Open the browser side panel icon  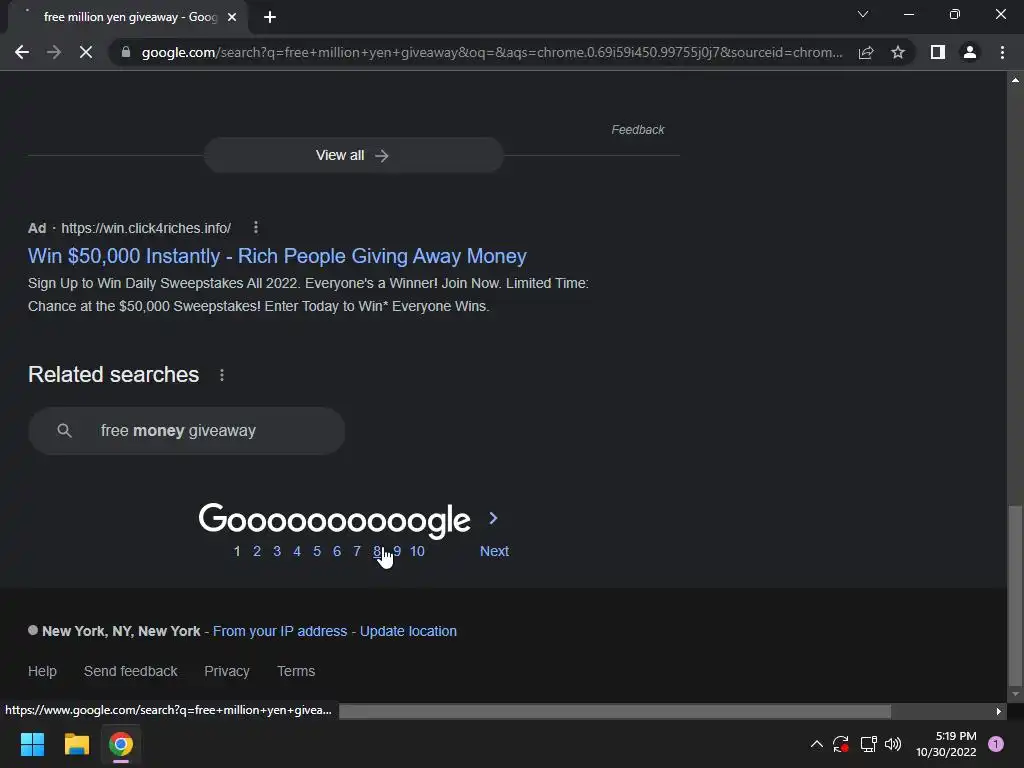(938, 52)
